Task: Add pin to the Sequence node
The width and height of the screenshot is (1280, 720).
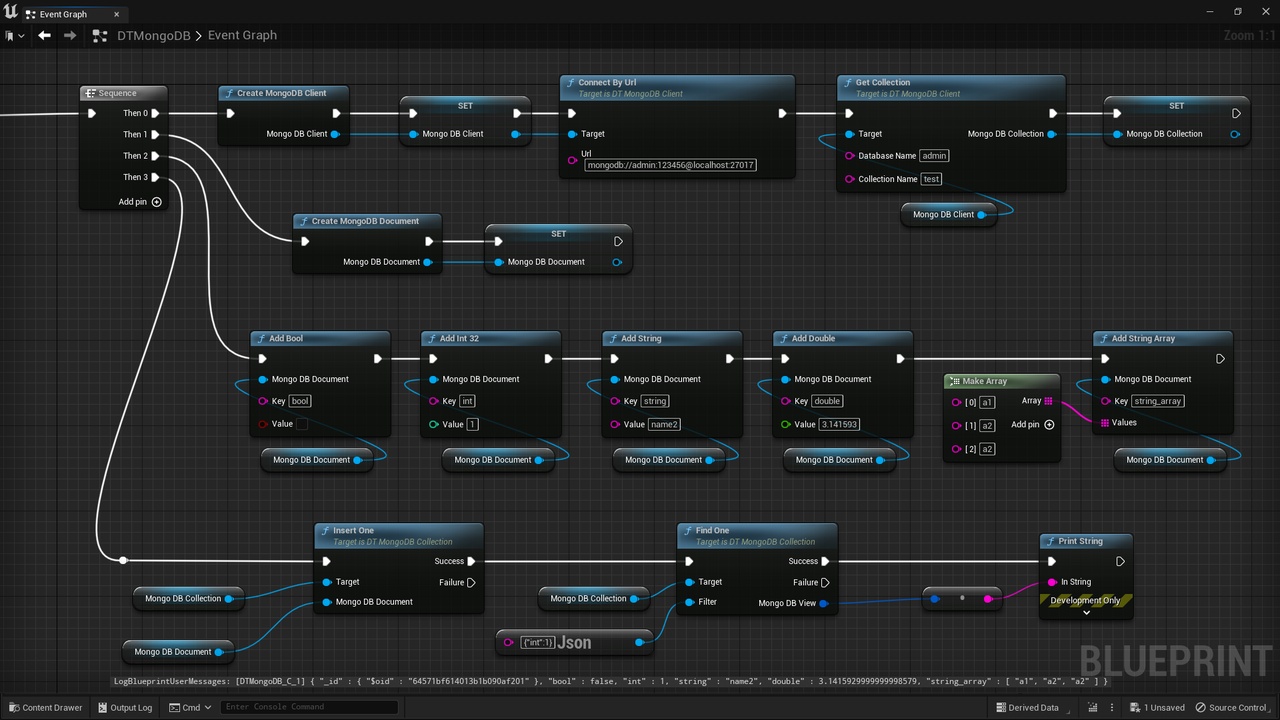Action: (x=140, y=202)
